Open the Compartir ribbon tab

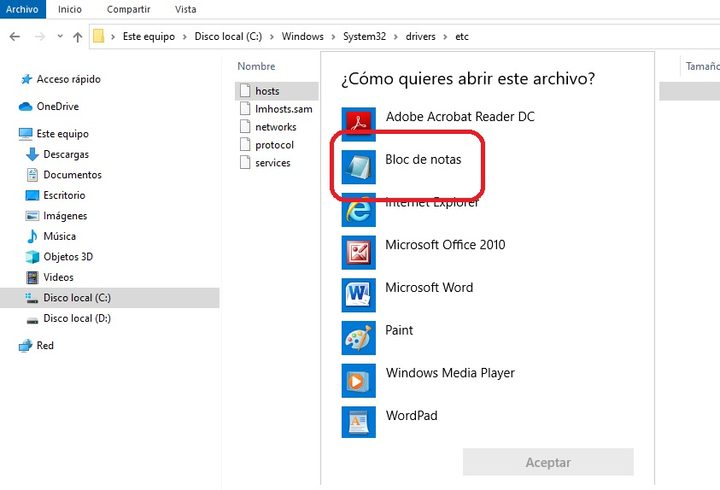pos(129,9)
